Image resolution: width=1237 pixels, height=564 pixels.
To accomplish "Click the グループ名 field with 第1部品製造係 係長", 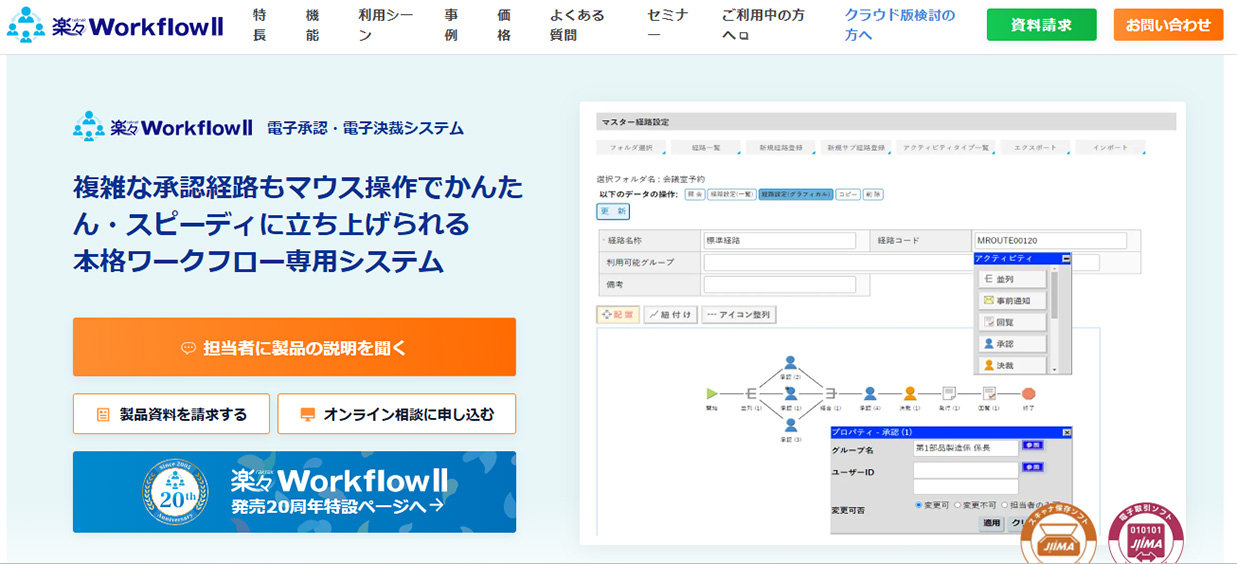I will click(965, 449).
